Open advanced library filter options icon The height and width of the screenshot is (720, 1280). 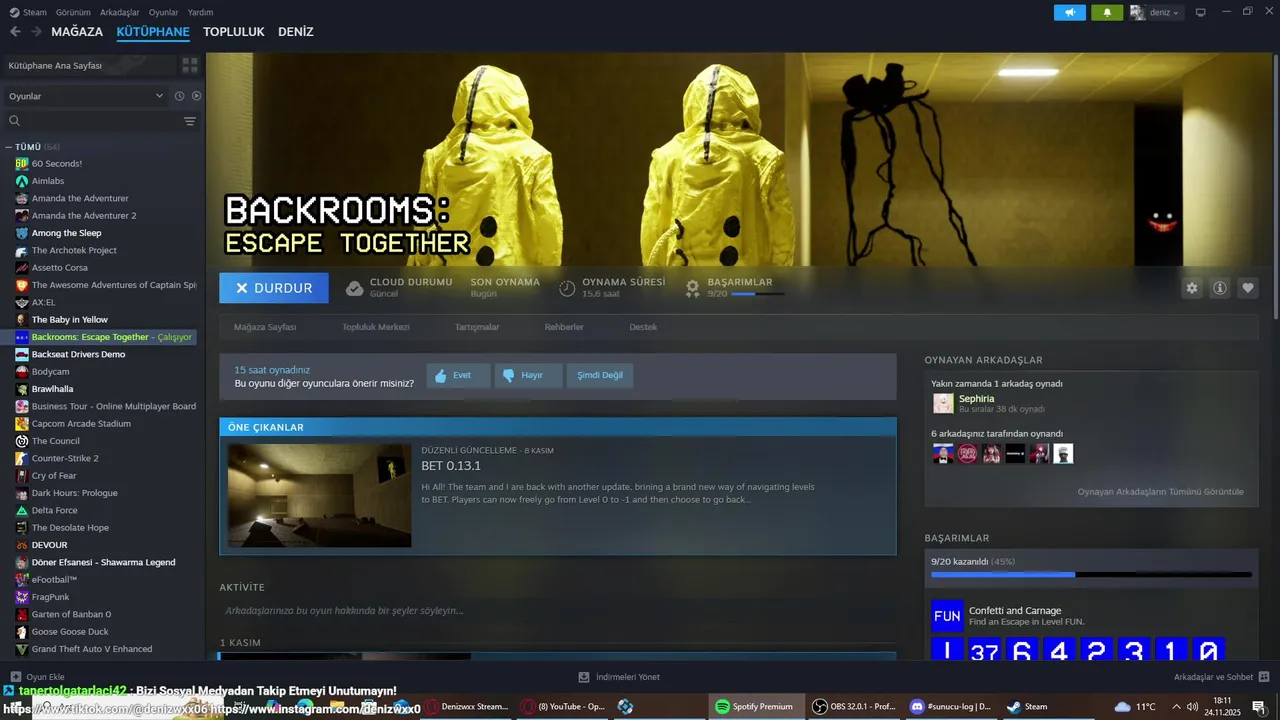(x=190, y=121)
